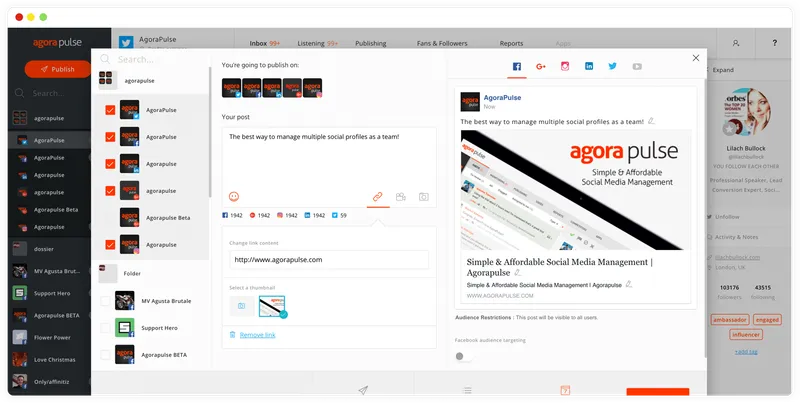Image resolution: width=800 pixels, height=403 pixels.
Task: Open the Inbox tab
Action: point(265,43)
